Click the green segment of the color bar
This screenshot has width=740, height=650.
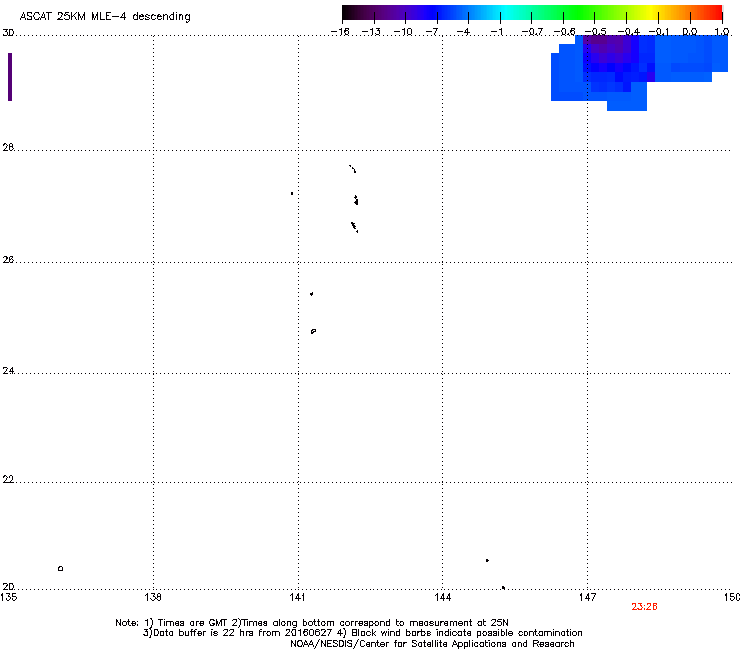pyautogui.click(x=580, y=13)
